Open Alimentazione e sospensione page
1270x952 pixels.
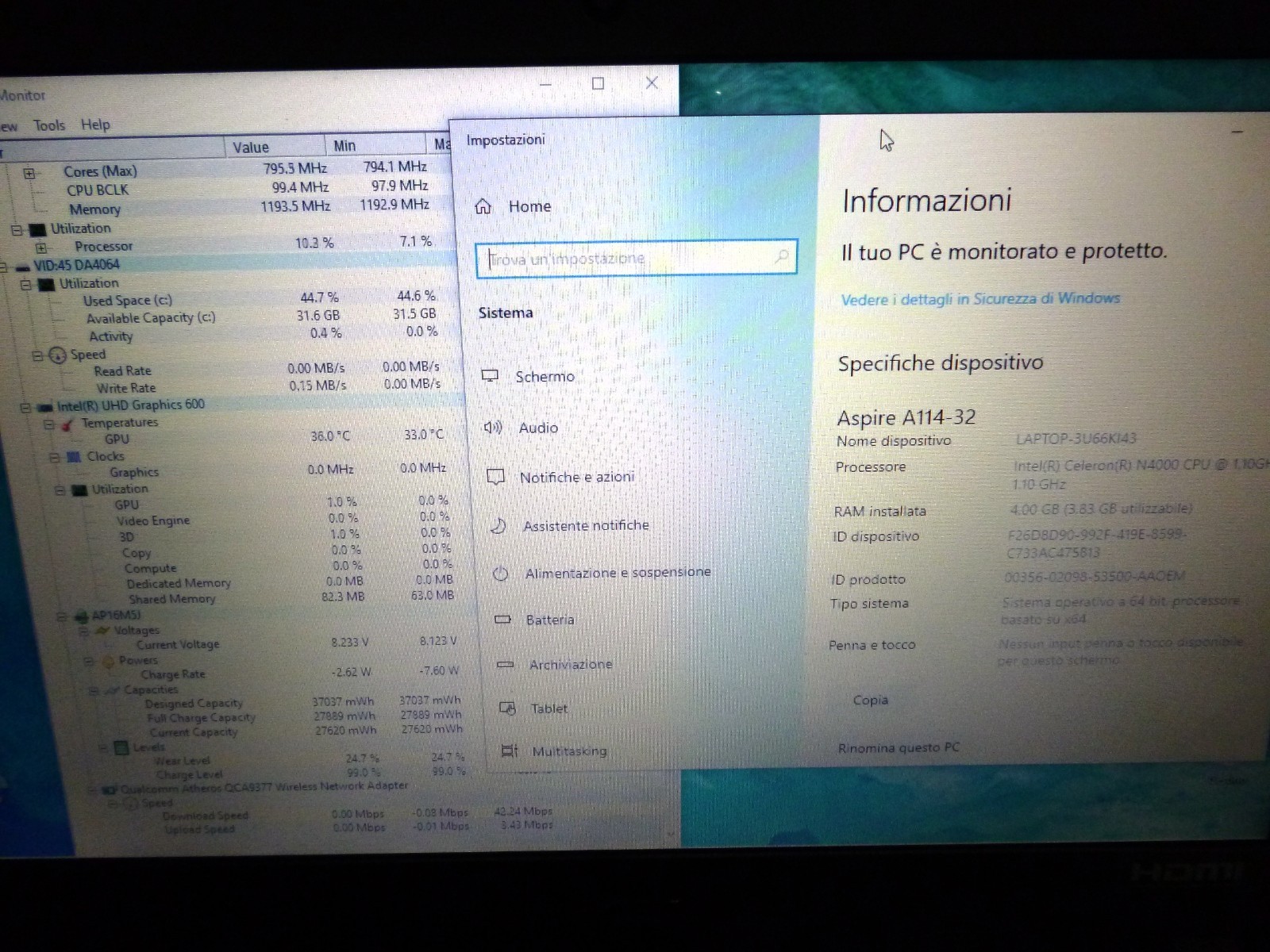pyautogui.click(x=618, y=572)
